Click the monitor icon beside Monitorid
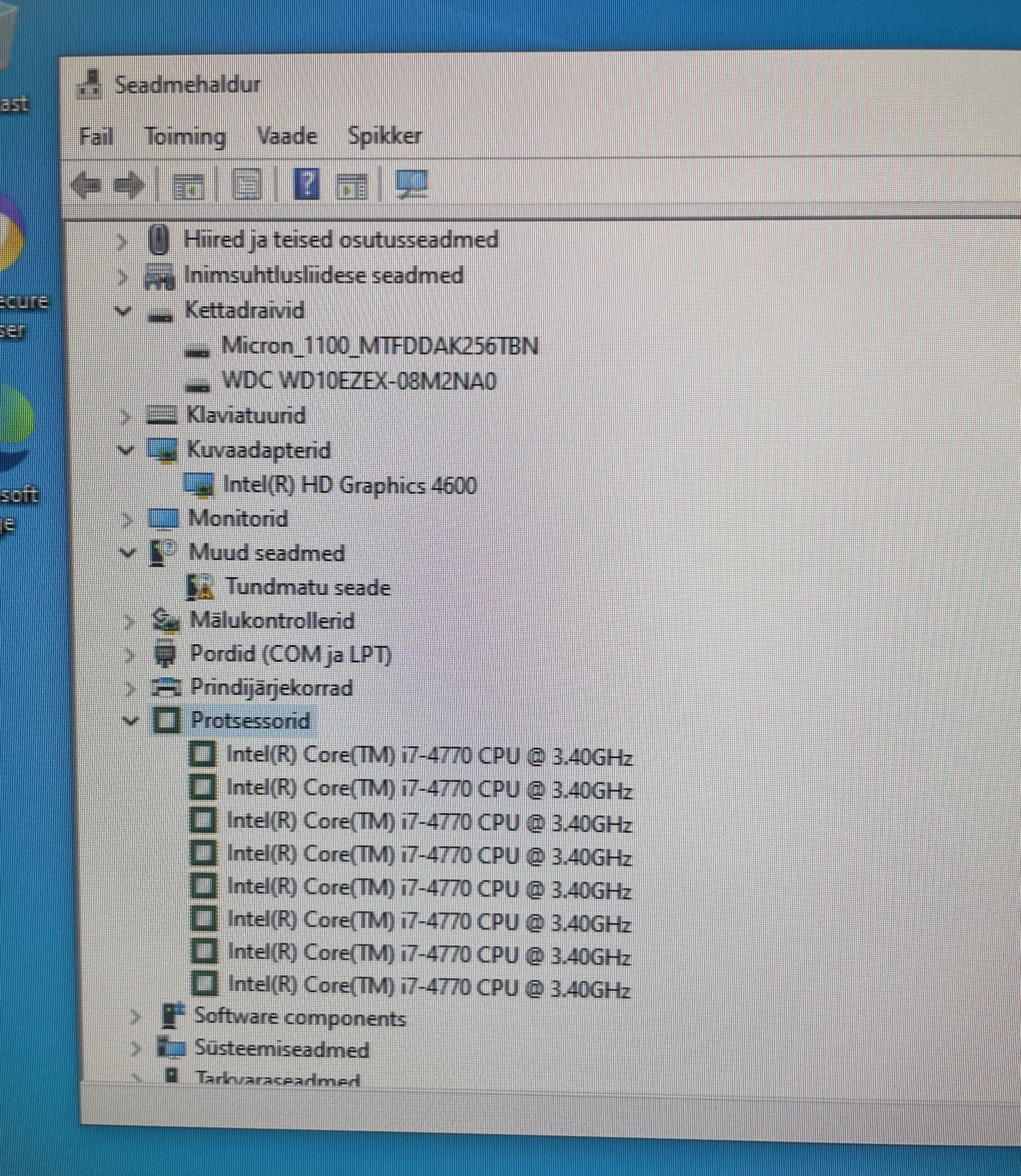This screenshot has height=1176, width=1021. (163, 519)
